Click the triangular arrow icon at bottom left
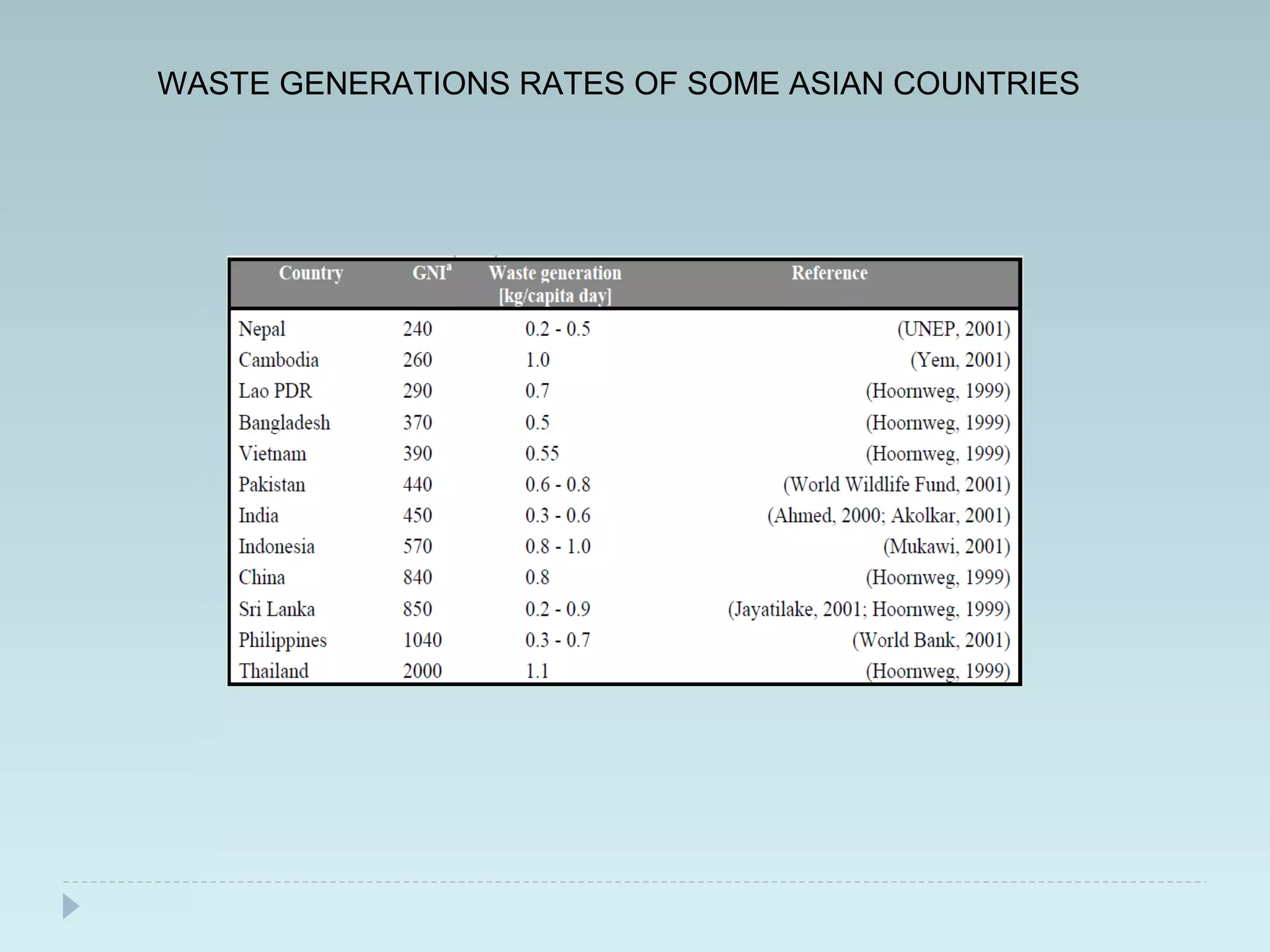The image size is (1270, 952). (71, 906)
